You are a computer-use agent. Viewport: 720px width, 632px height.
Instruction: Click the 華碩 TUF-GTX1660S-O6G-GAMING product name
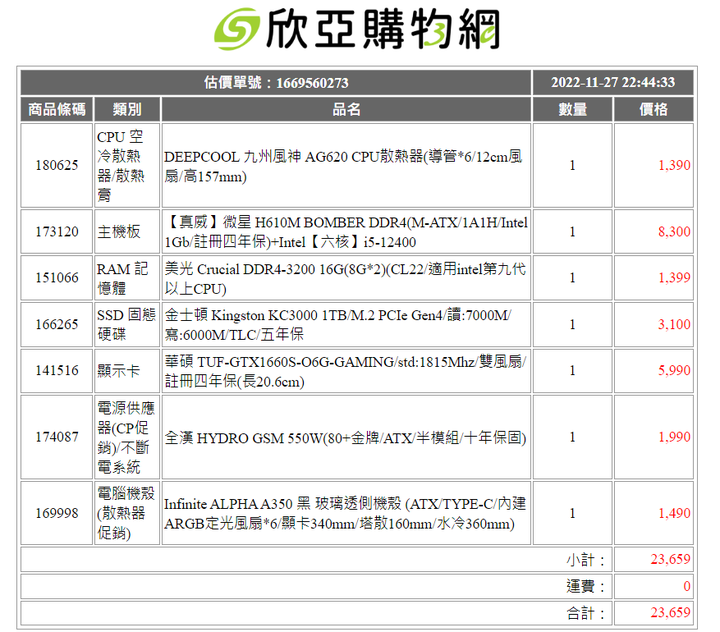(x=346, y=371)
